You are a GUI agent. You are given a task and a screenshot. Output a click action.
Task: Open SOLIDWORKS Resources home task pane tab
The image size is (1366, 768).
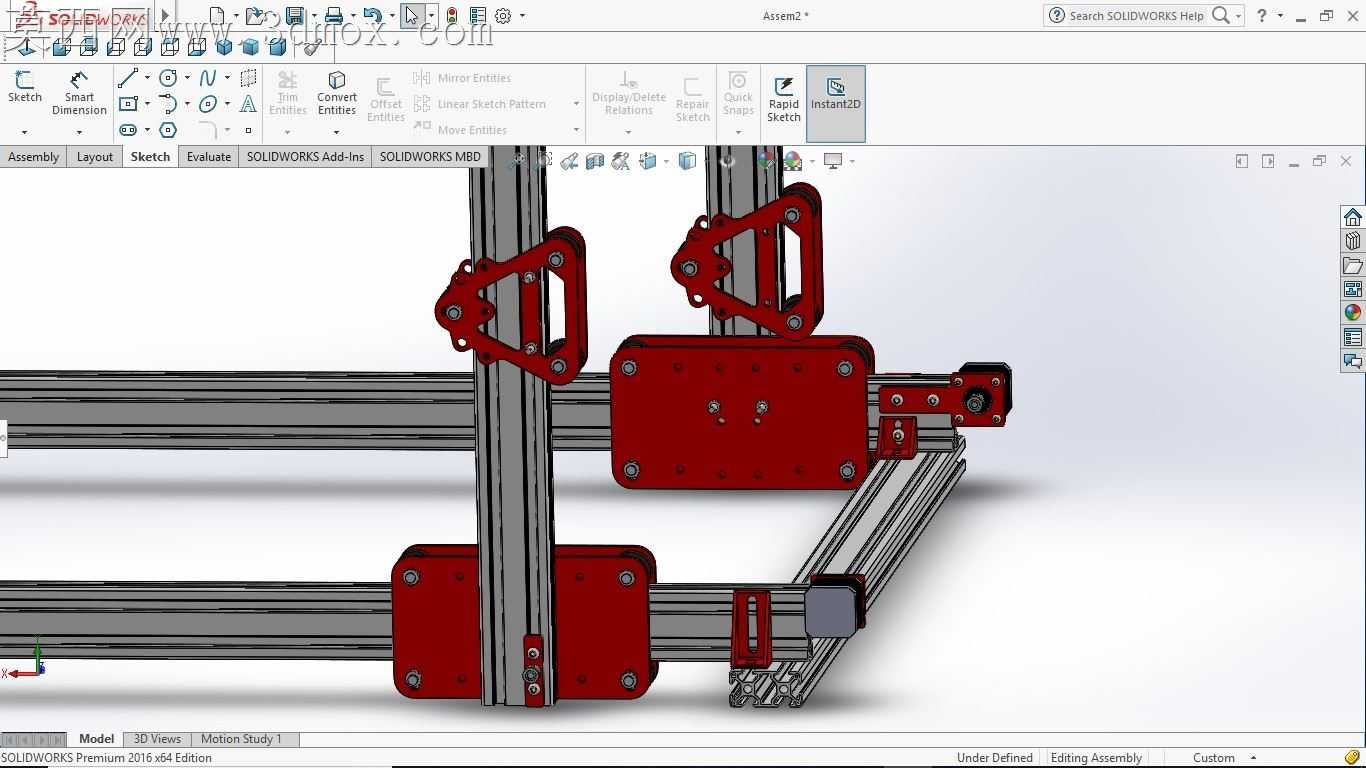[1353, 217]
